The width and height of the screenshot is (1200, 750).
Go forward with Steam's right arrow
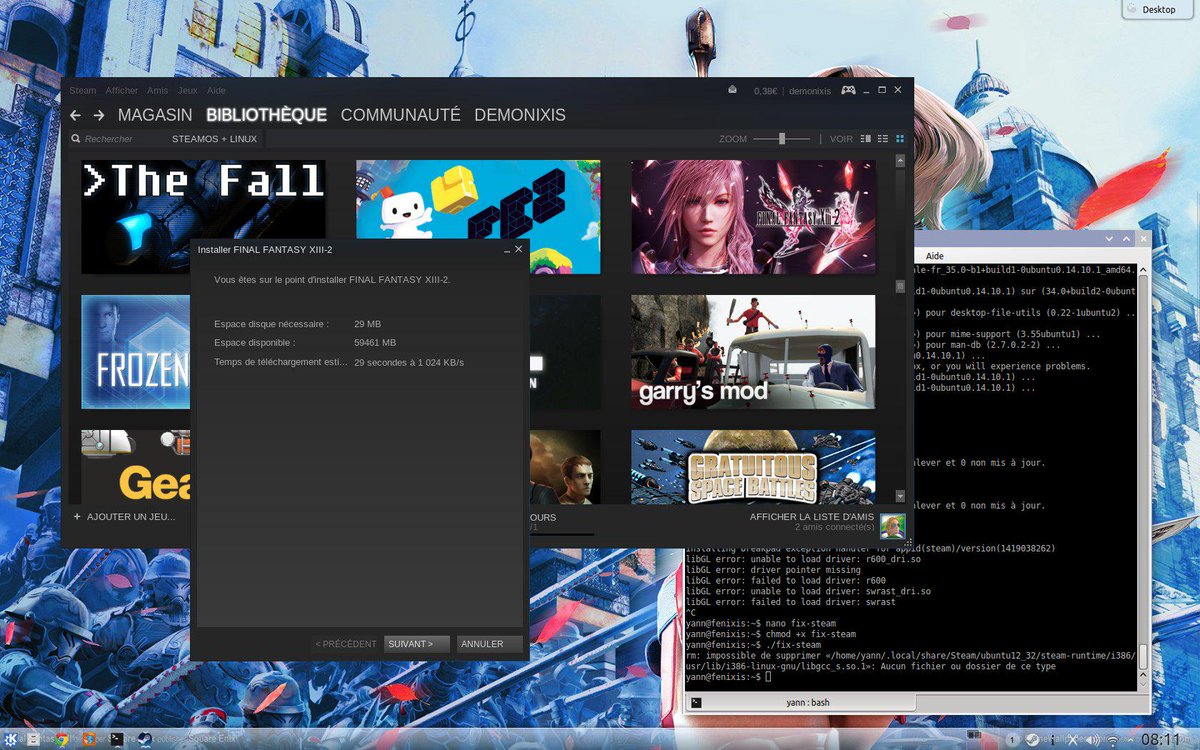coord(99,115)
